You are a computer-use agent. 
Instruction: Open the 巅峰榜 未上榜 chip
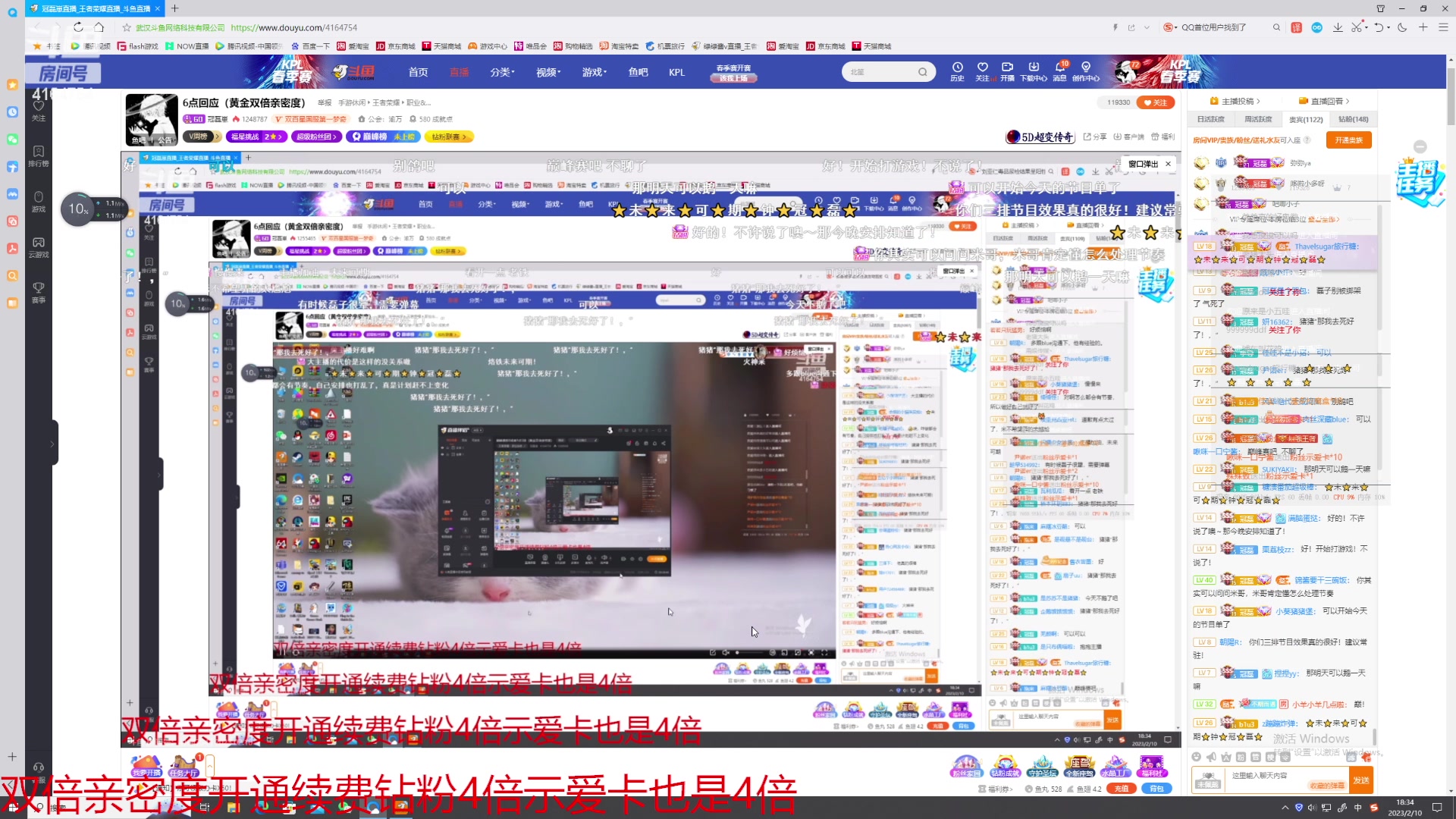tap(382, 136)
